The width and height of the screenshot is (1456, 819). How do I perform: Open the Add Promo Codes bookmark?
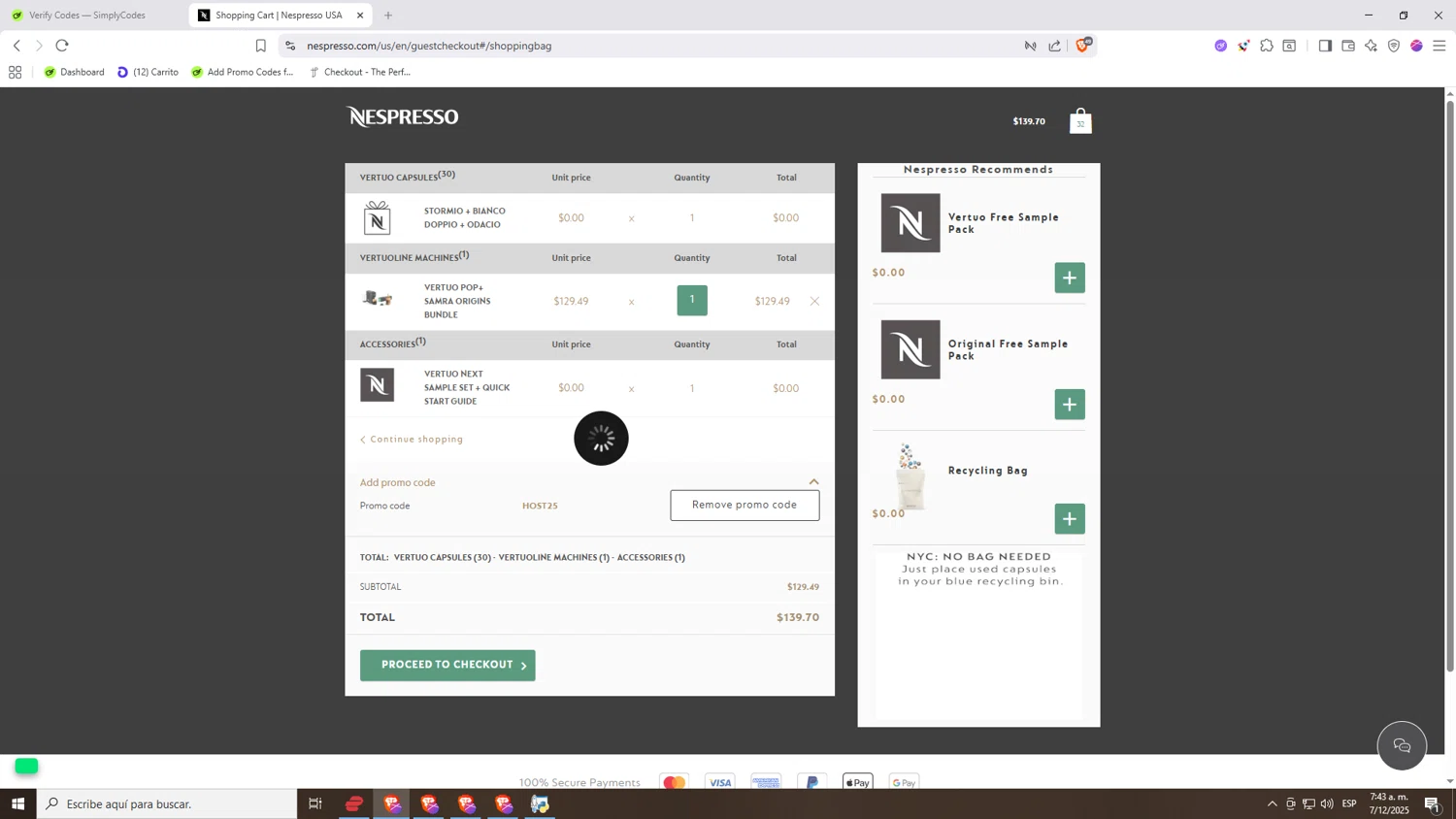(242, 72)
